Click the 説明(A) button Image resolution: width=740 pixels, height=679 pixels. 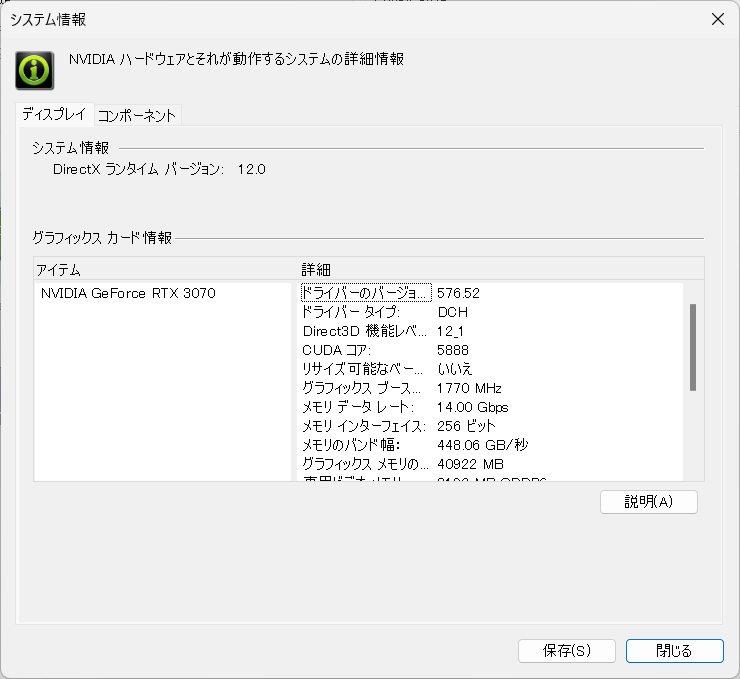[648, 502]
